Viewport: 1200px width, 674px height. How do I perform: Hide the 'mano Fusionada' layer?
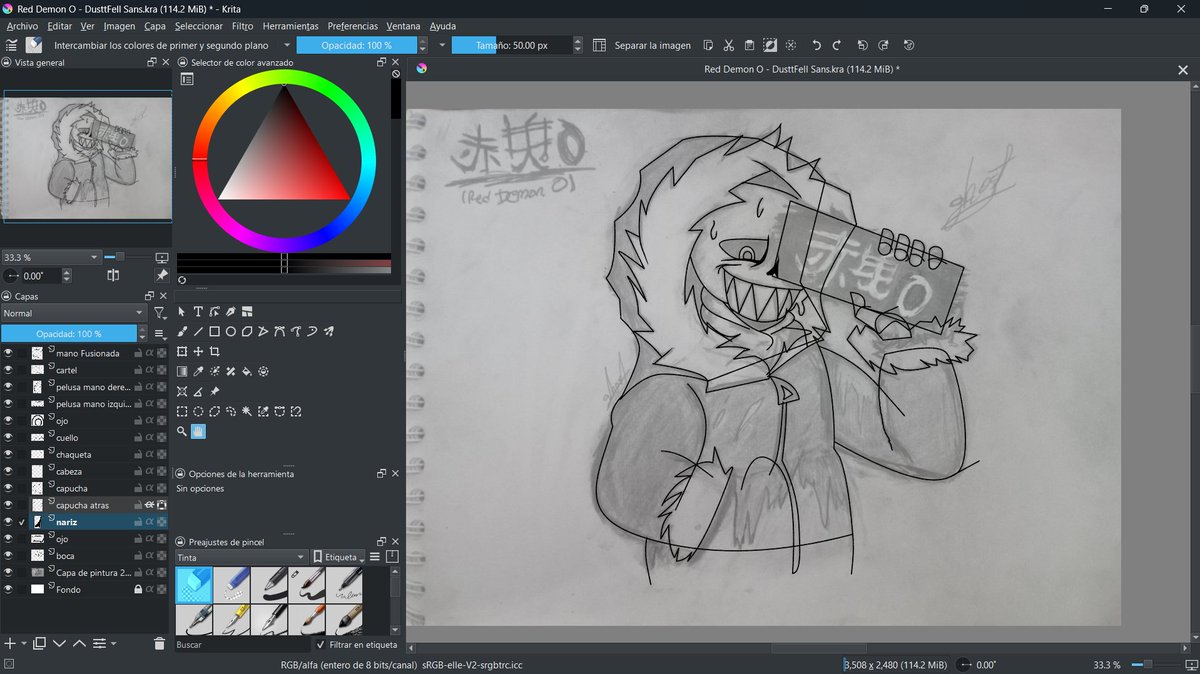pyautogui.click(x=8, y=353)
